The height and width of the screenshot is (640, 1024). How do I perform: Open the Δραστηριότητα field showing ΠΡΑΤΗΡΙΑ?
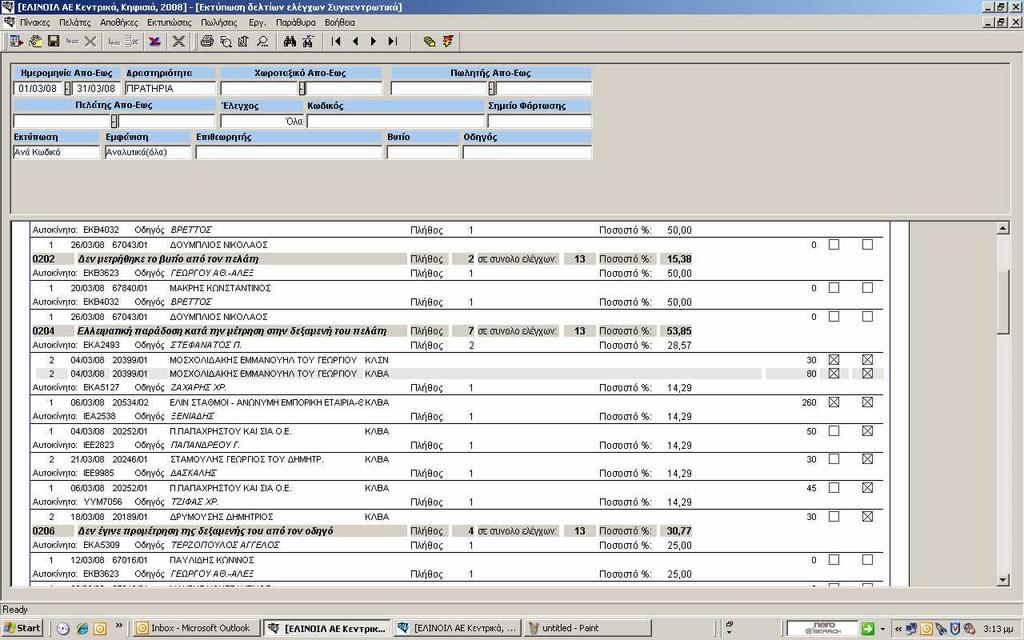170,88
